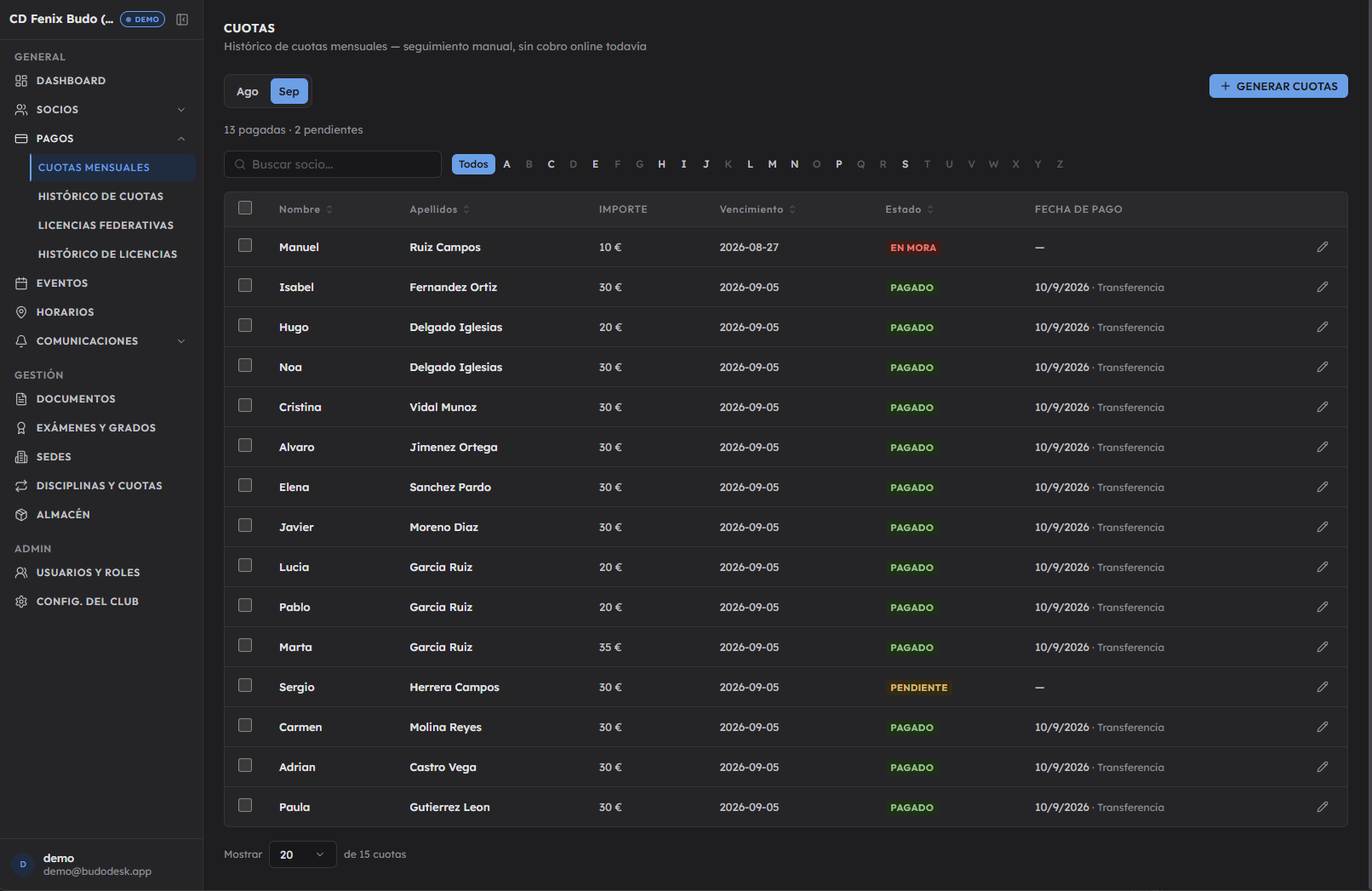1372x891 pixels.
Task: Filter socios by letter M
Action: pos(772,164)
